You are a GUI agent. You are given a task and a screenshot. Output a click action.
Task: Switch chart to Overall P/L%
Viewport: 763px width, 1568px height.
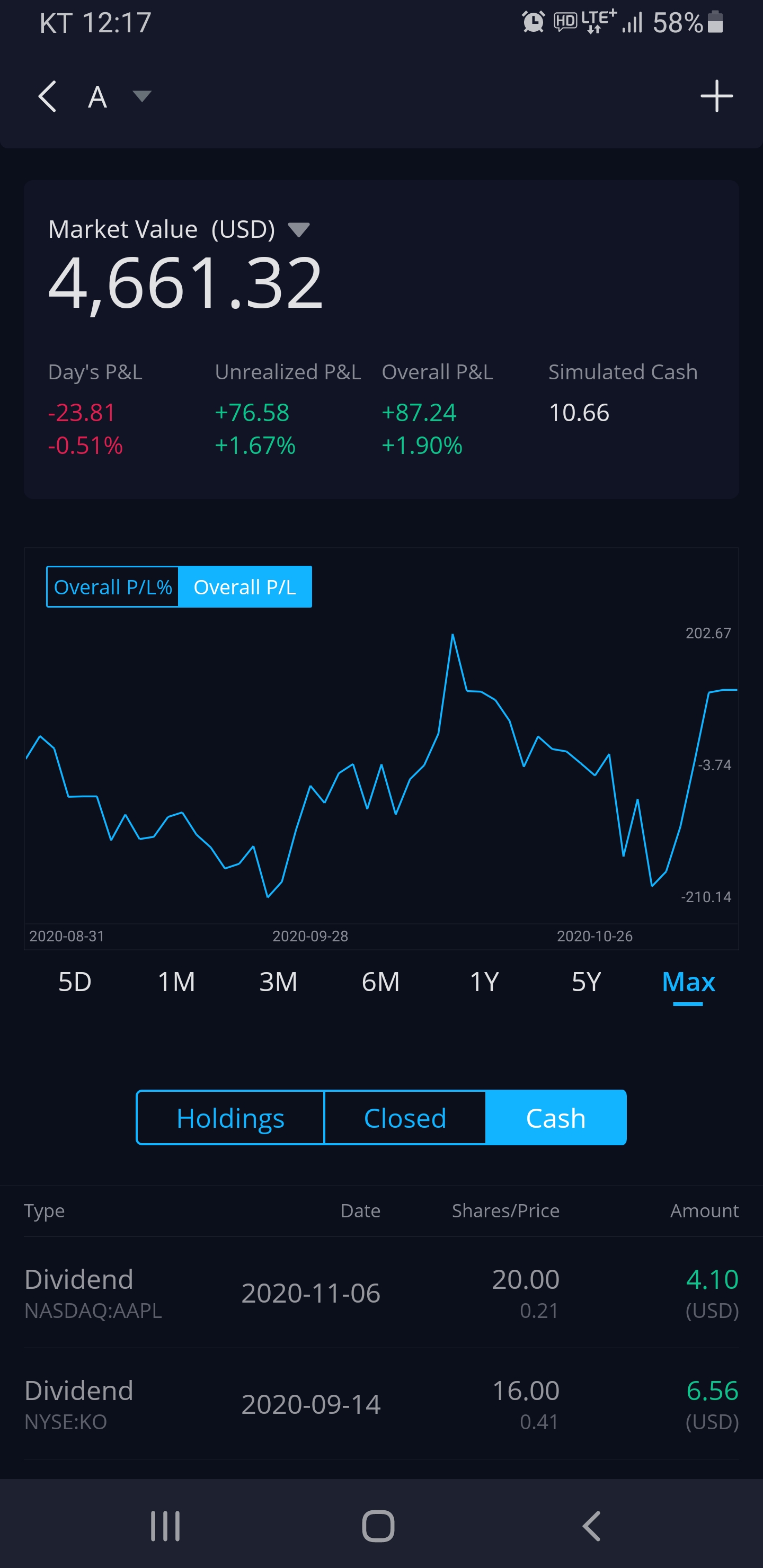(x=113, y=587)
